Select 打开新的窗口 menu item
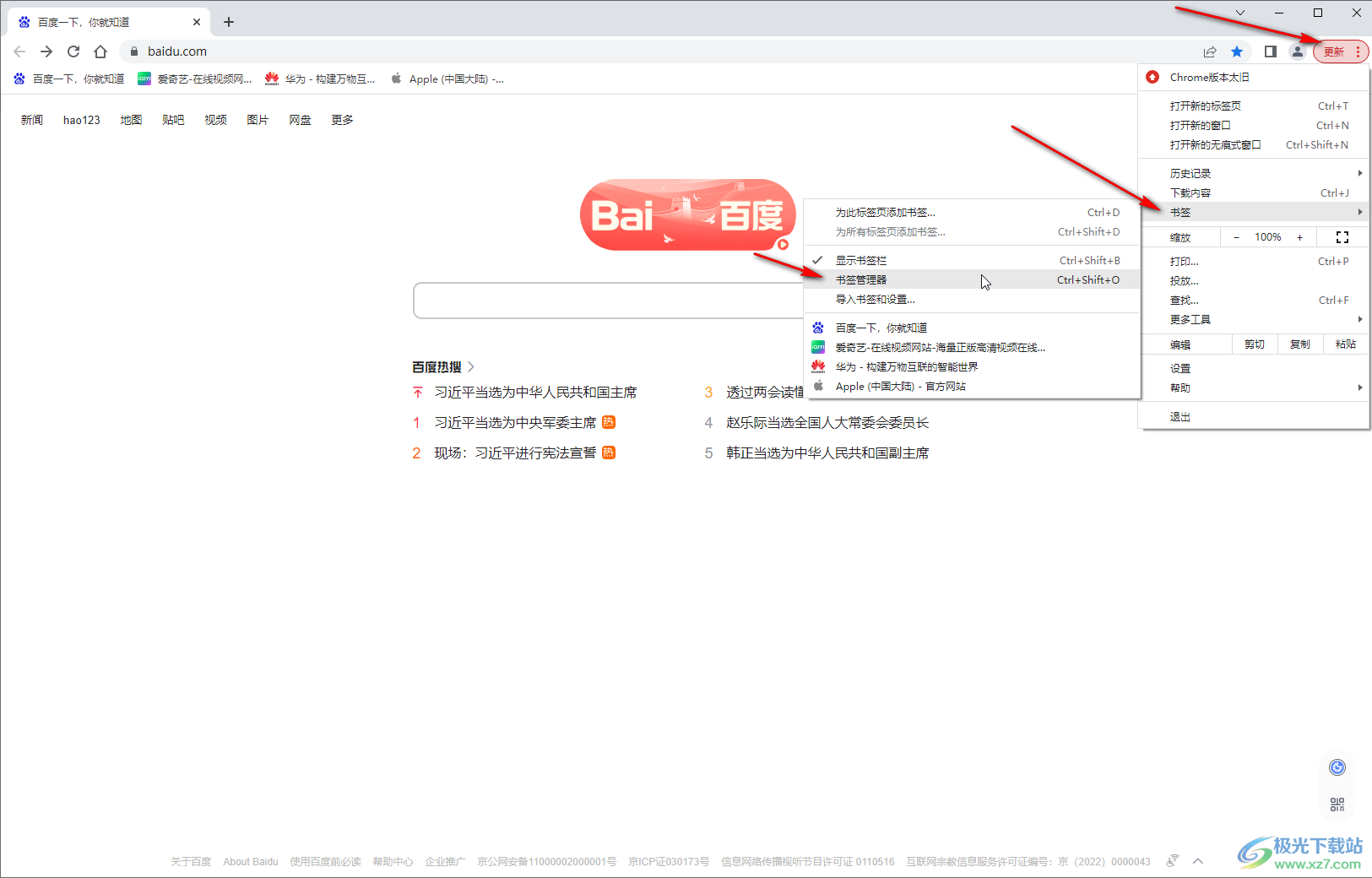Viewport: 1372px width, 878px height. [x=1254, y=125]
